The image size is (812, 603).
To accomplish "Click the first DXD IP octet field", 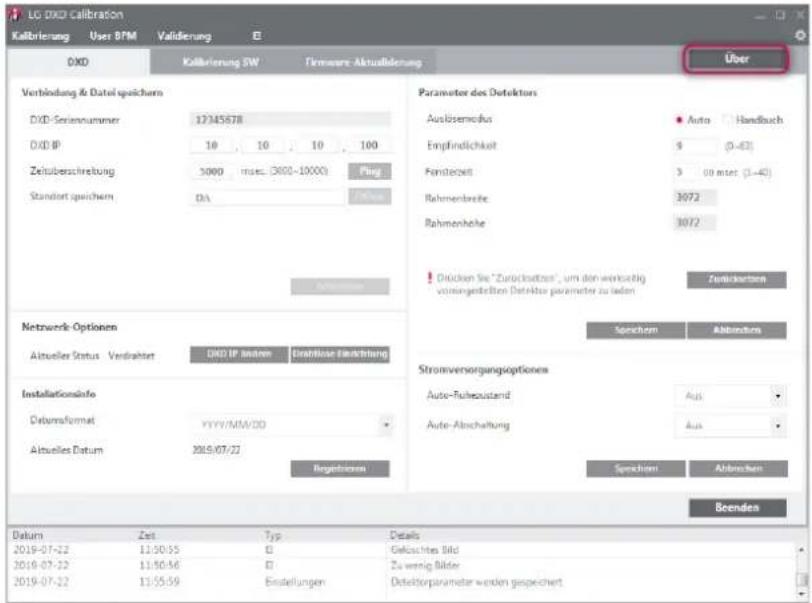I will coord(212,146).
